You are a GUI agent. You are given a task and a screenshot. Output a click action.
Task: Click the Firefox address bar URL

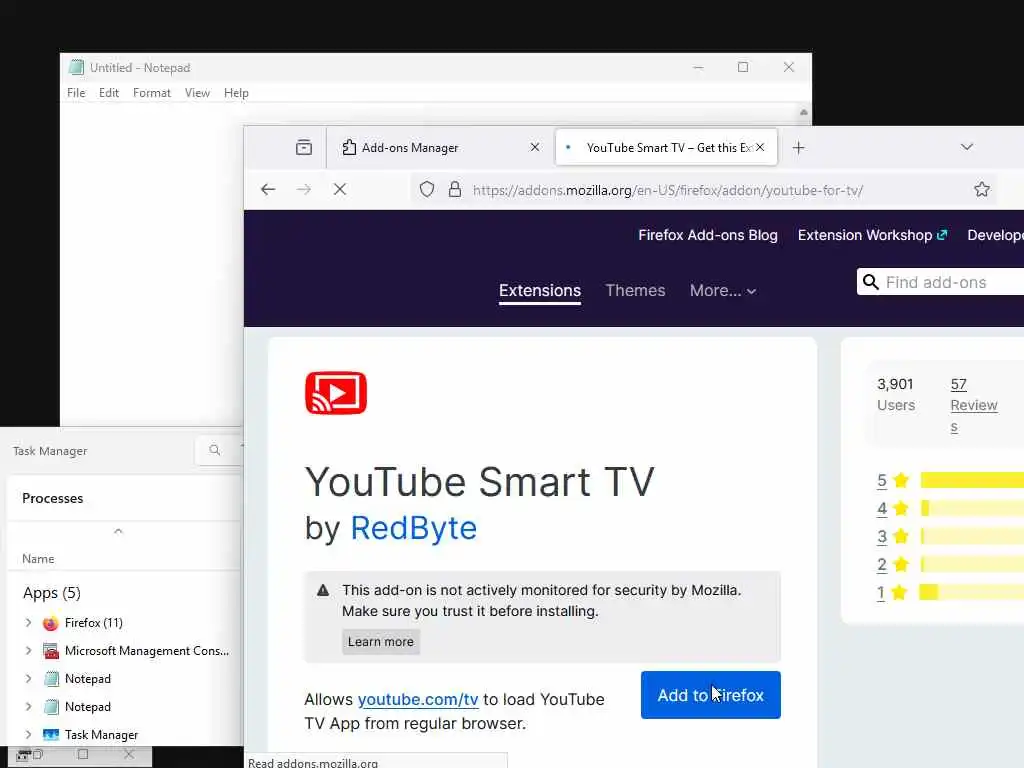[x=667, y=190]
